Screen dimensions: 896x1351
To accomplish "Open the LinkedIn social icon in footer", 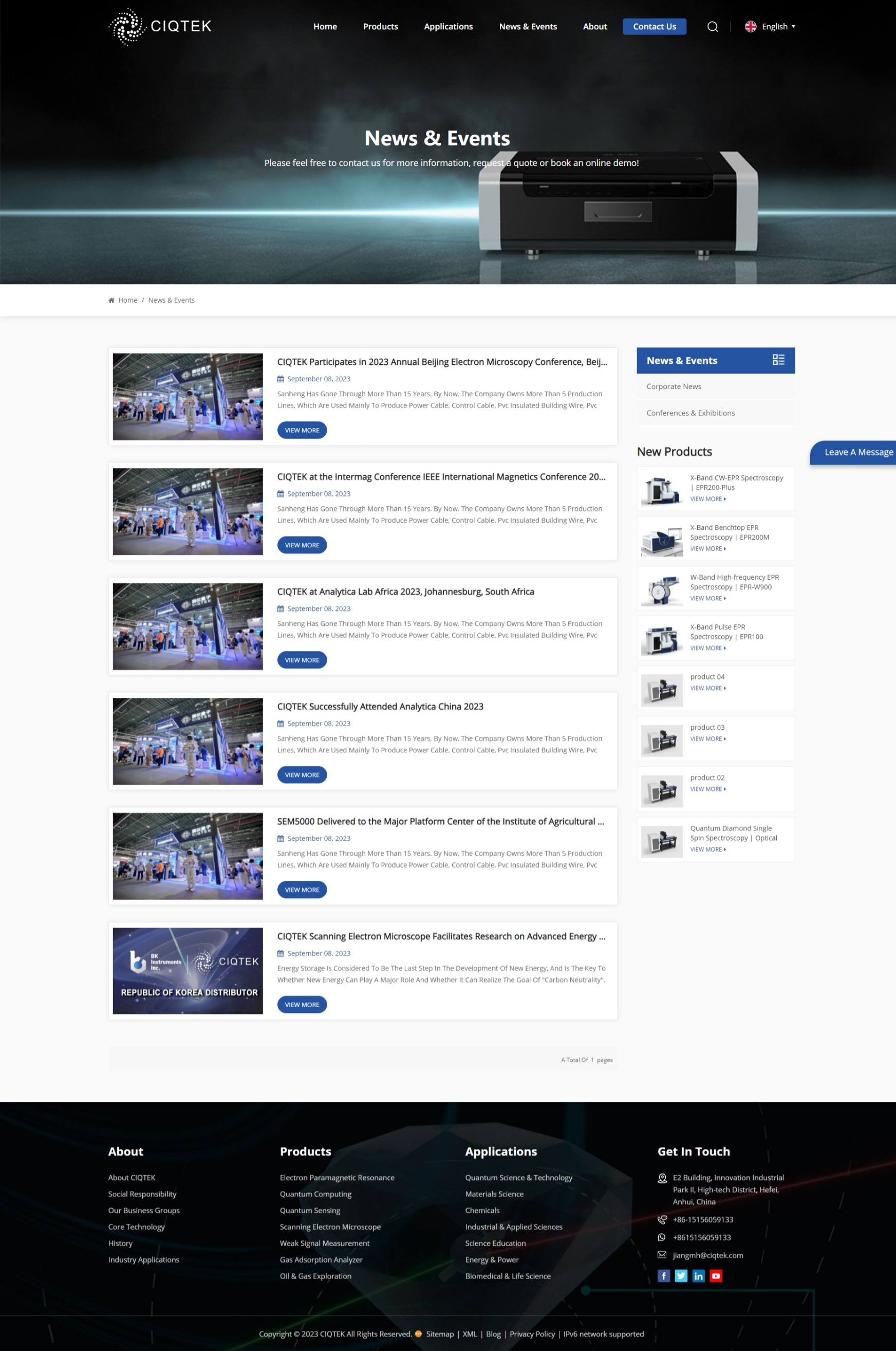I will click(698, 1275).
